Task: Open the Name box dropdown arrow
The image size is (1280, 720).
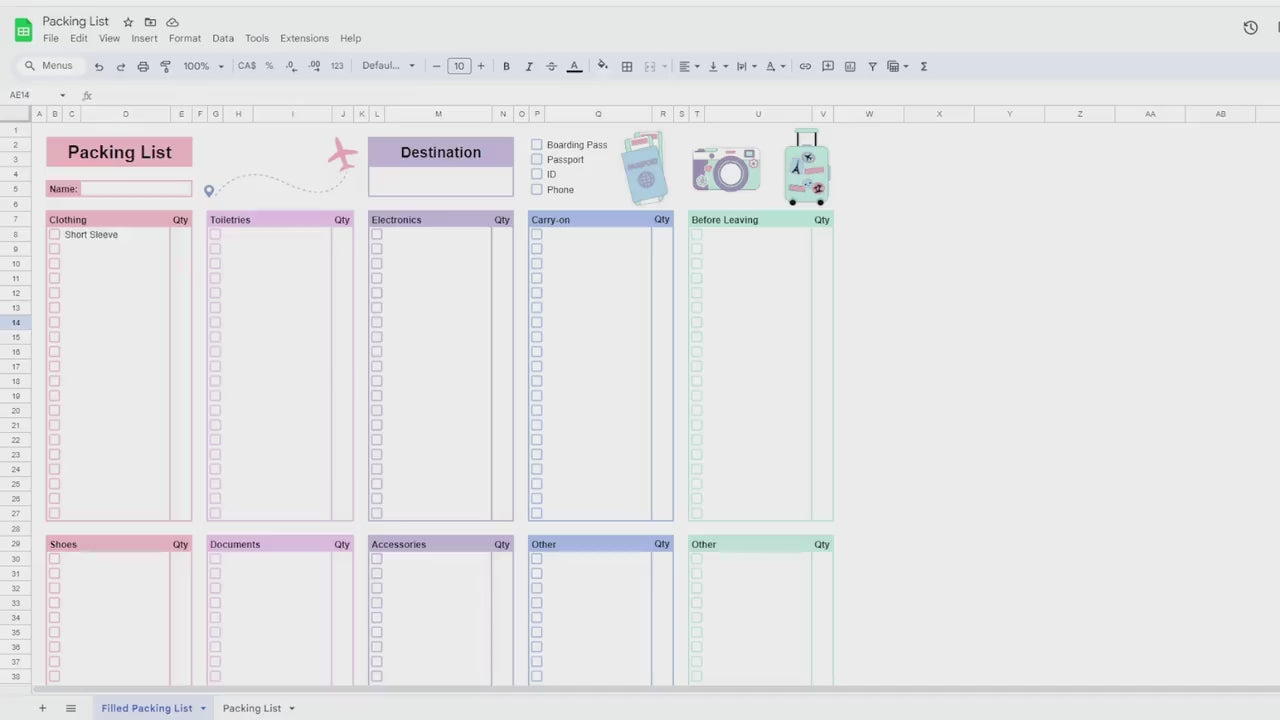Action: [x=62, y=95]
